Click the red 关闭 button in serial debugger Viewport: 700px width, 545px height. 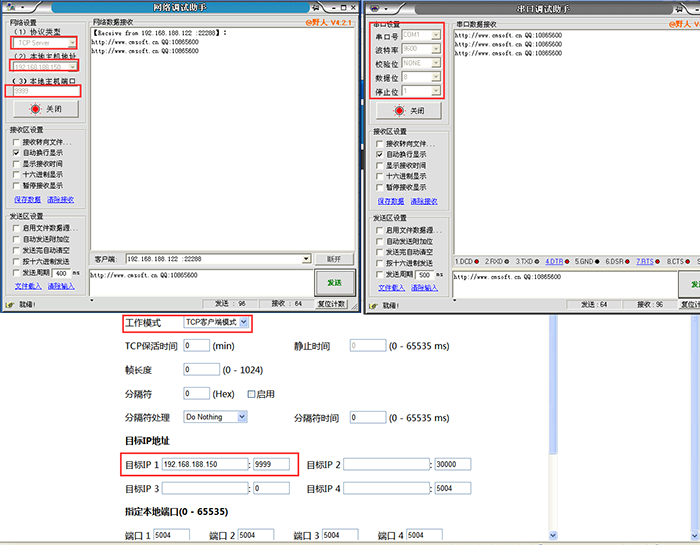coord(408,111)
